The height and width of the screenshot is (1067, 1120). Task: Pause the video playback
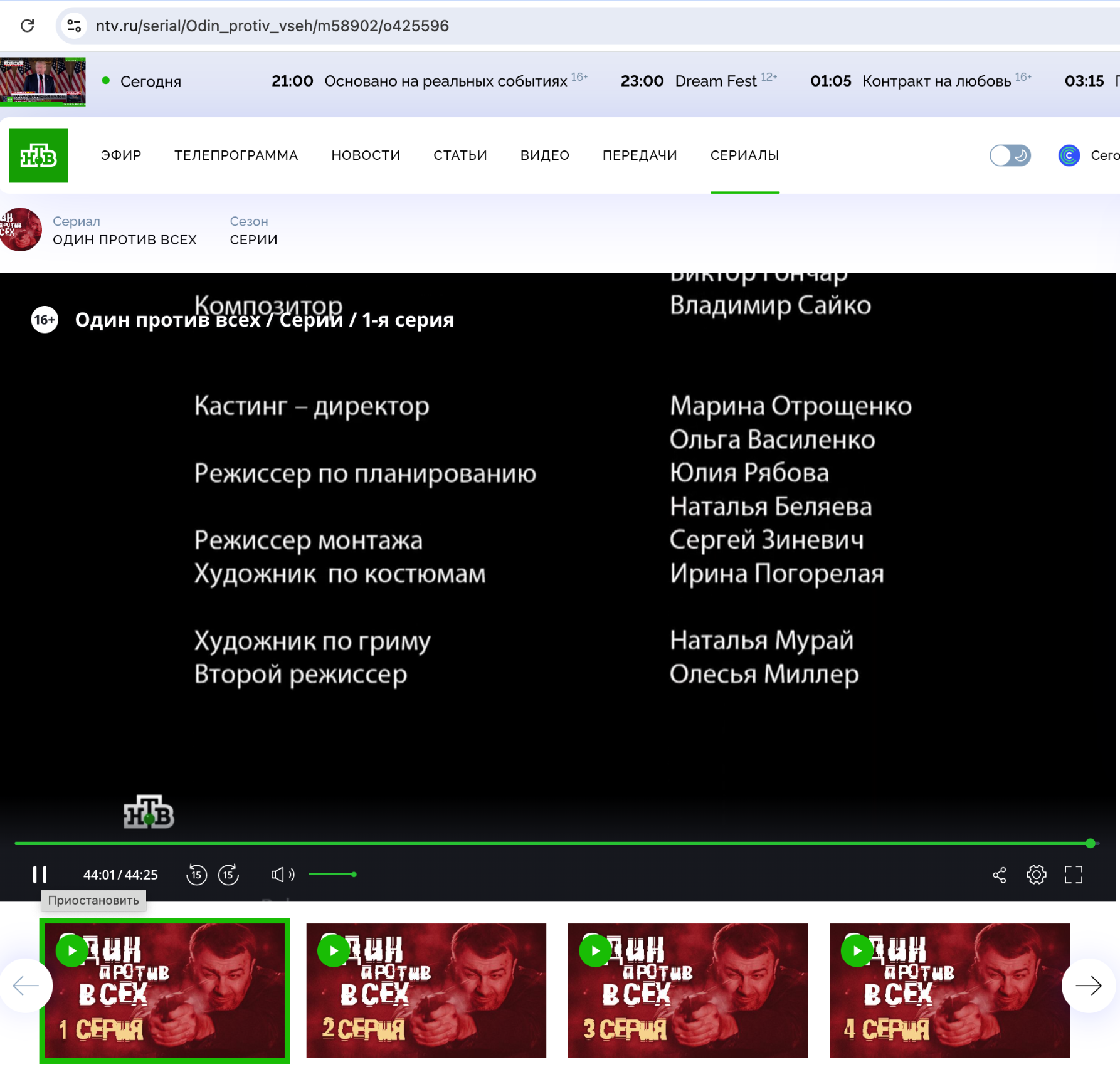click(40, 874)
